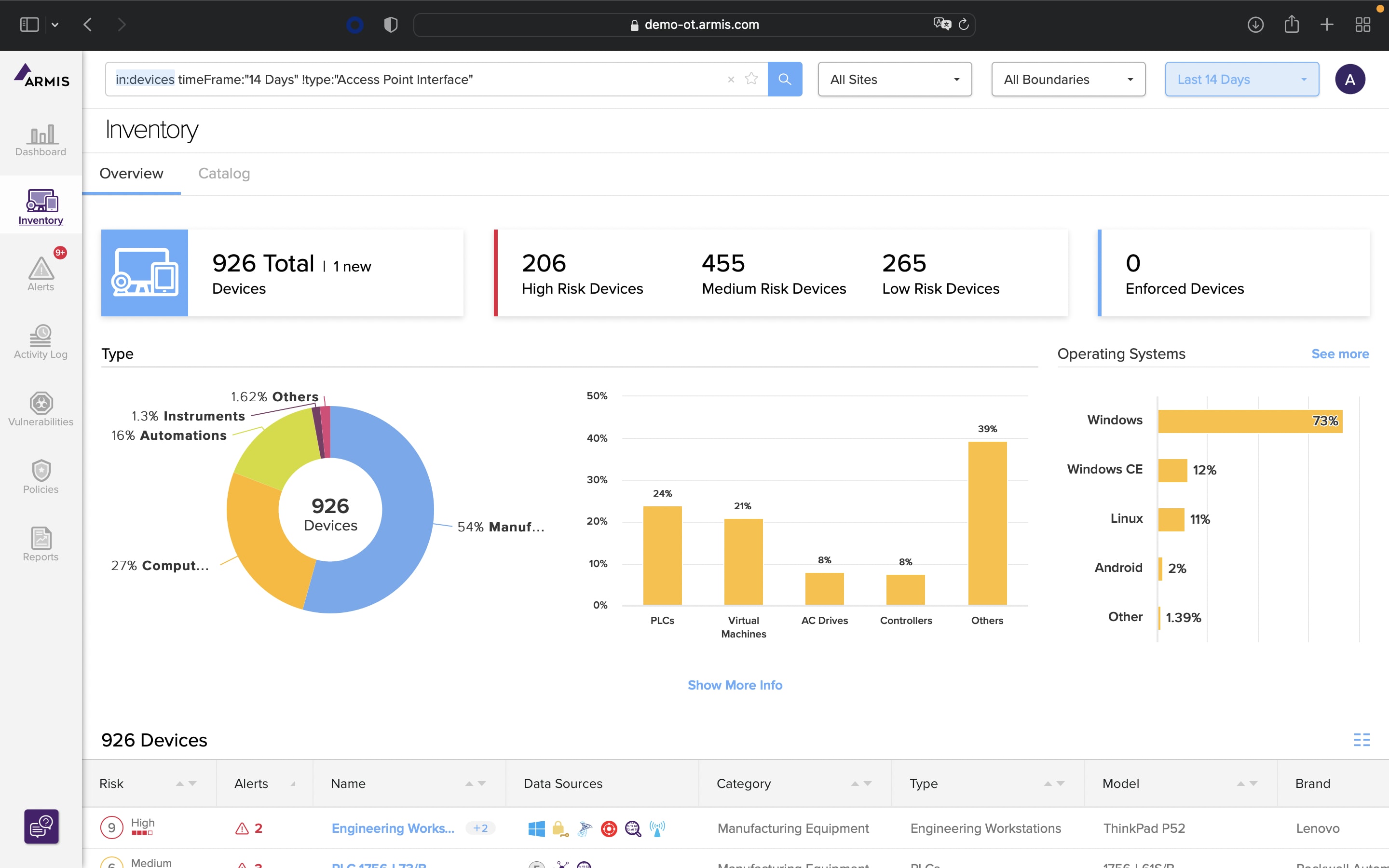
Task: Sort by the Category column arrows
Action: [861, 784]
